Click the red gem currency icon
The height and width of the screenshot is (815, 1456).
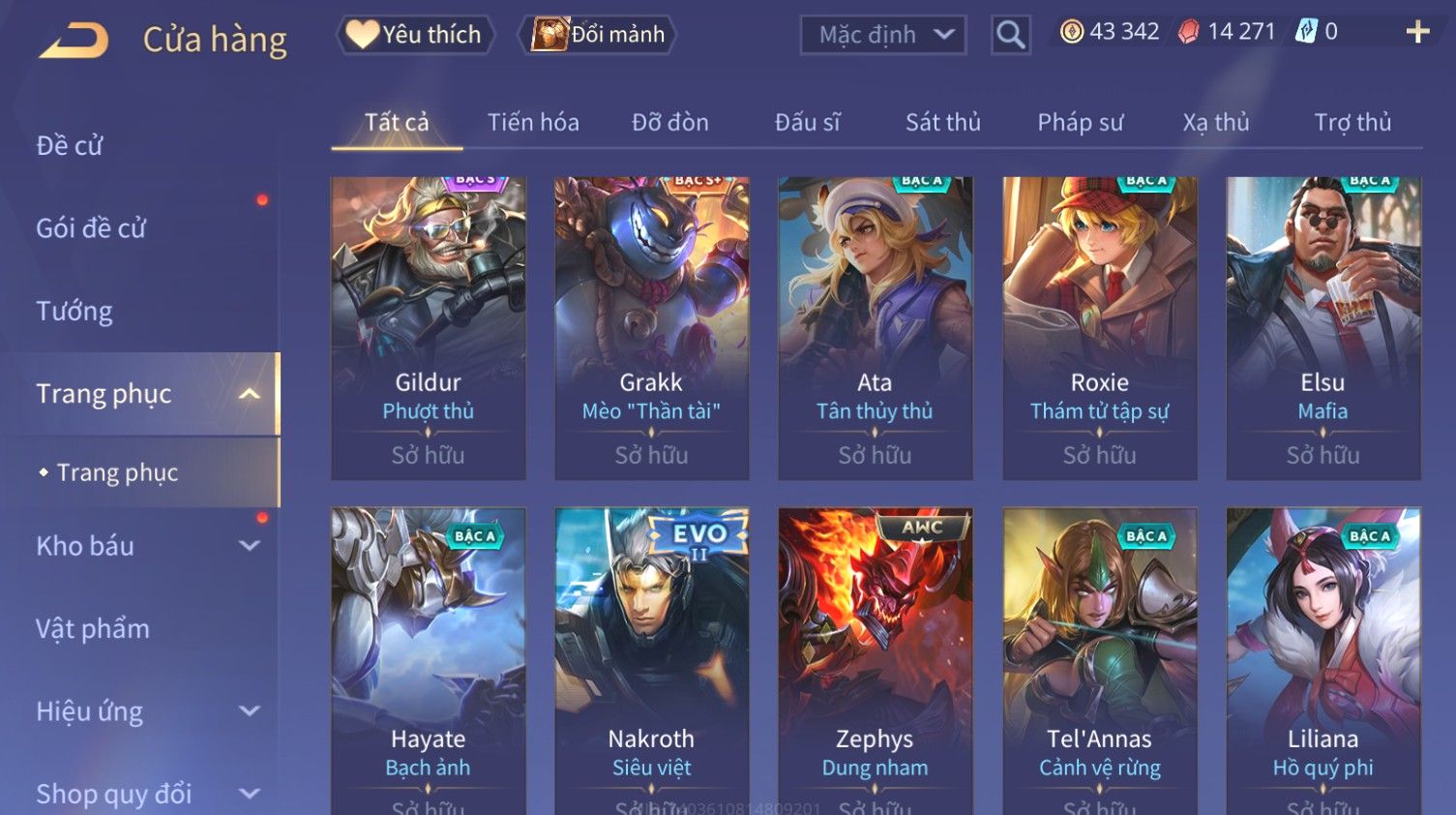click(1188, 32)
